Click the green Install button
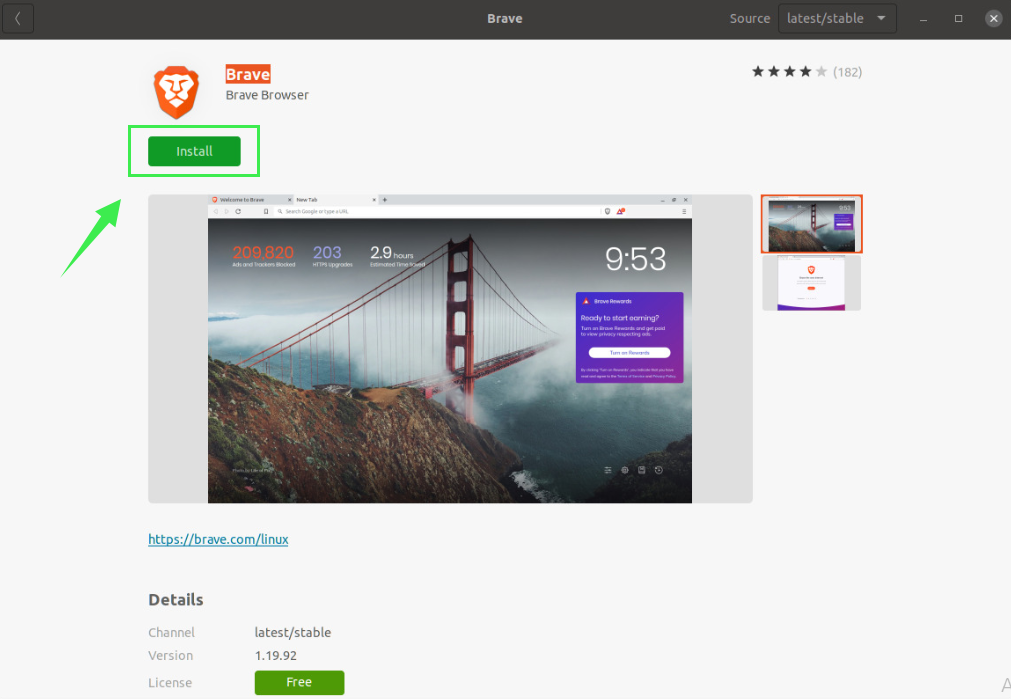The image size is (1011, 699). (194, 151)
